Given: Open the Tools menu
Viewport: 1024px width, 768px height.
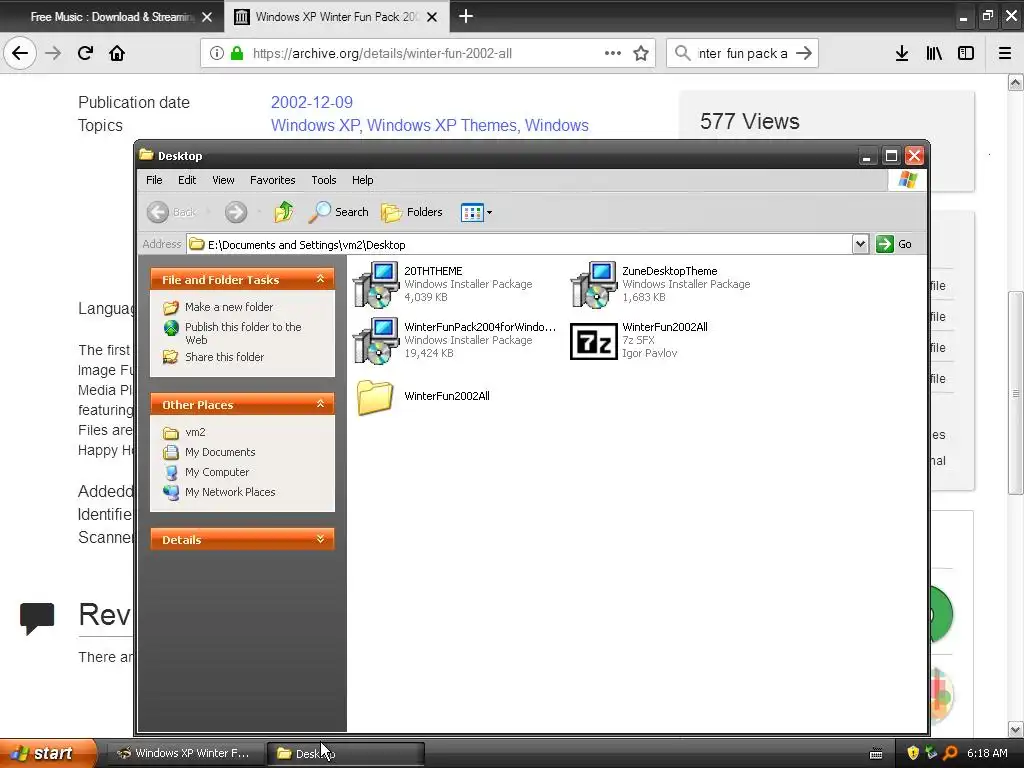Looking at the screenshot, I should pyautogui.click(x=323, y=180).
